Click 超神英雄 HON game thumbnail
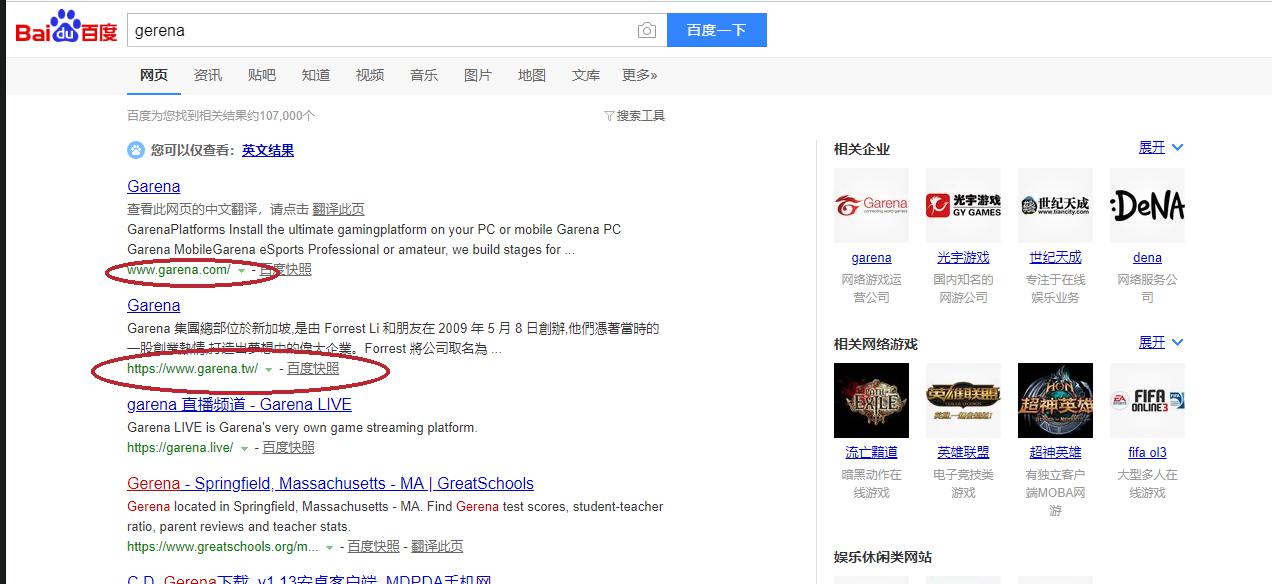The width and height of the screenshot is (1272, 584). pyautogui.click(x=1055, y=400)
